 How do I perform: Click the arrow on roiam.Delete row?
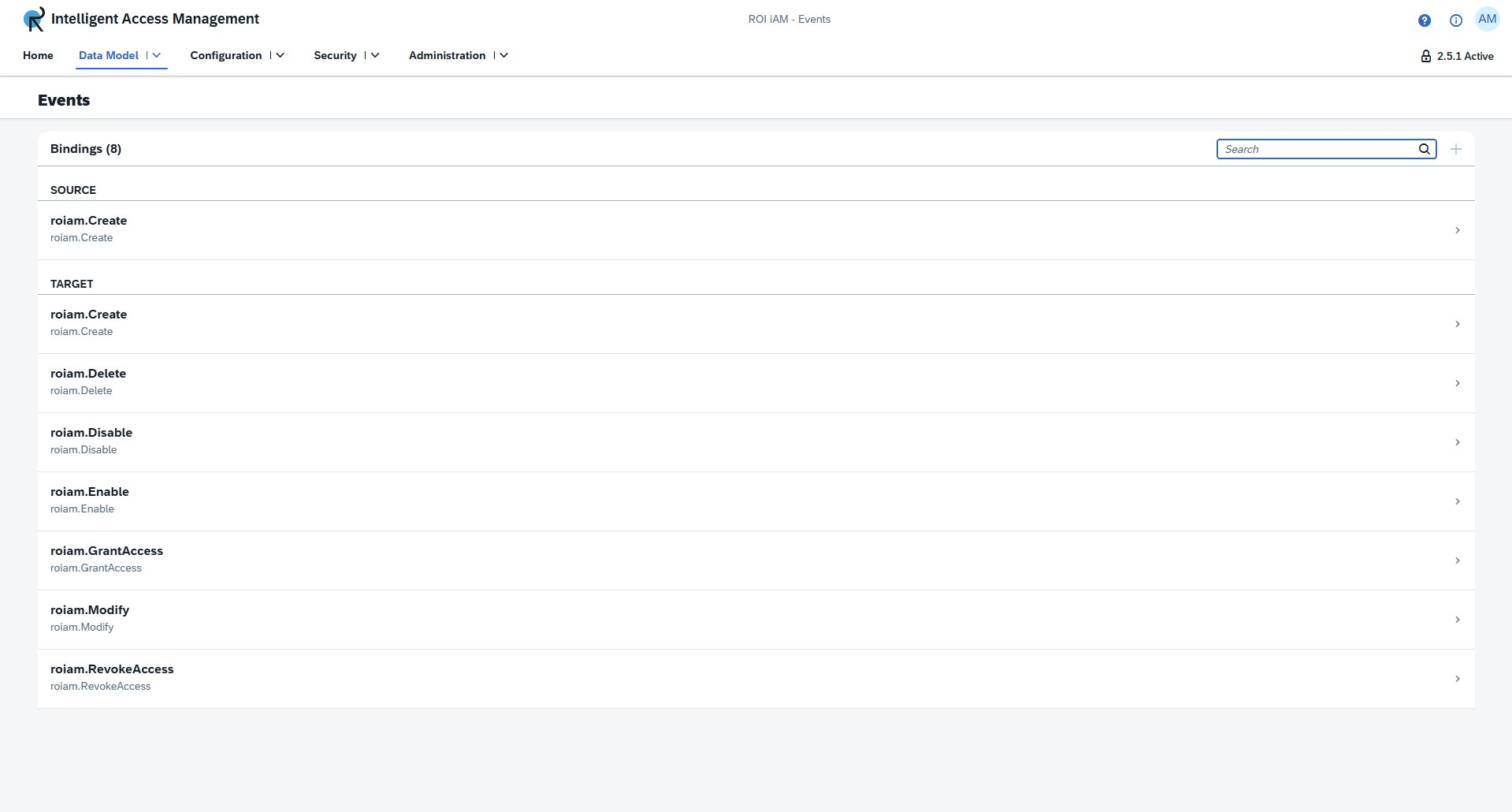[1457, 383]
